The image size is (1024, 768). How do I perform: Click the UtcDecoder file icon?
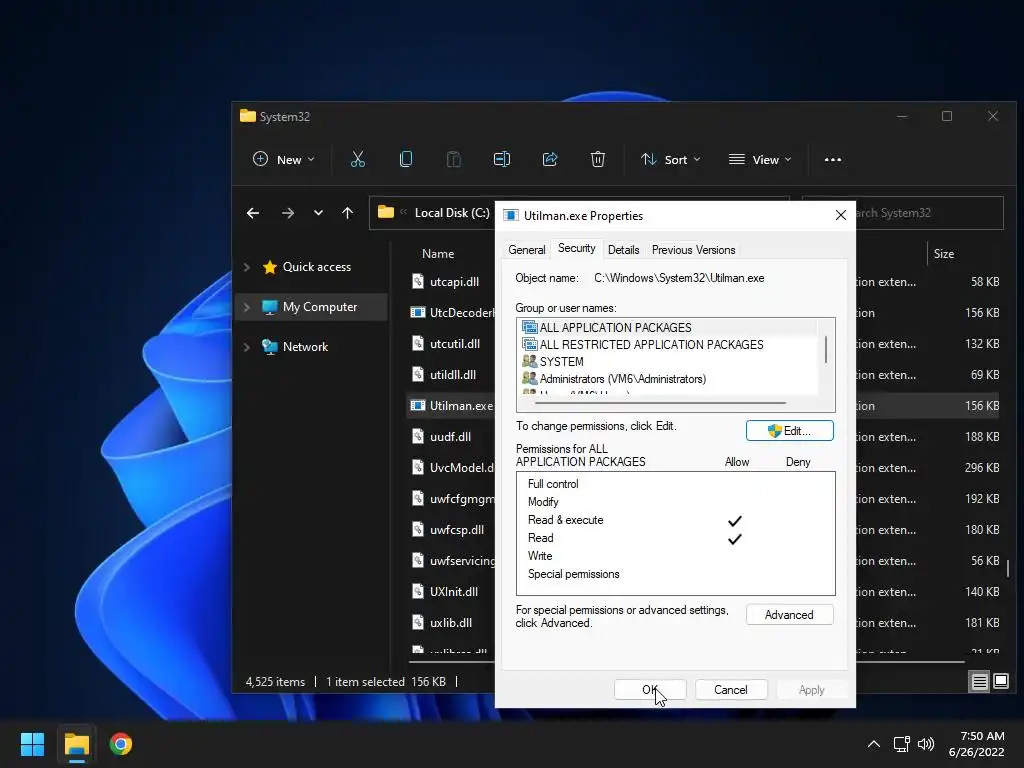418,312
